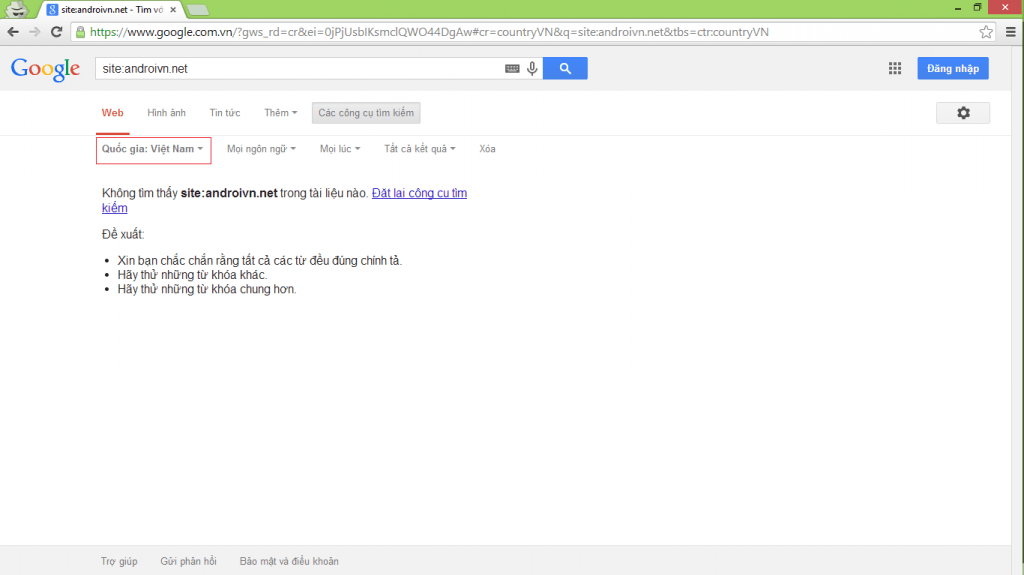1024x575 pixels.
Task: Close the site:androivn.net browser tab
Action: [173, 10]
